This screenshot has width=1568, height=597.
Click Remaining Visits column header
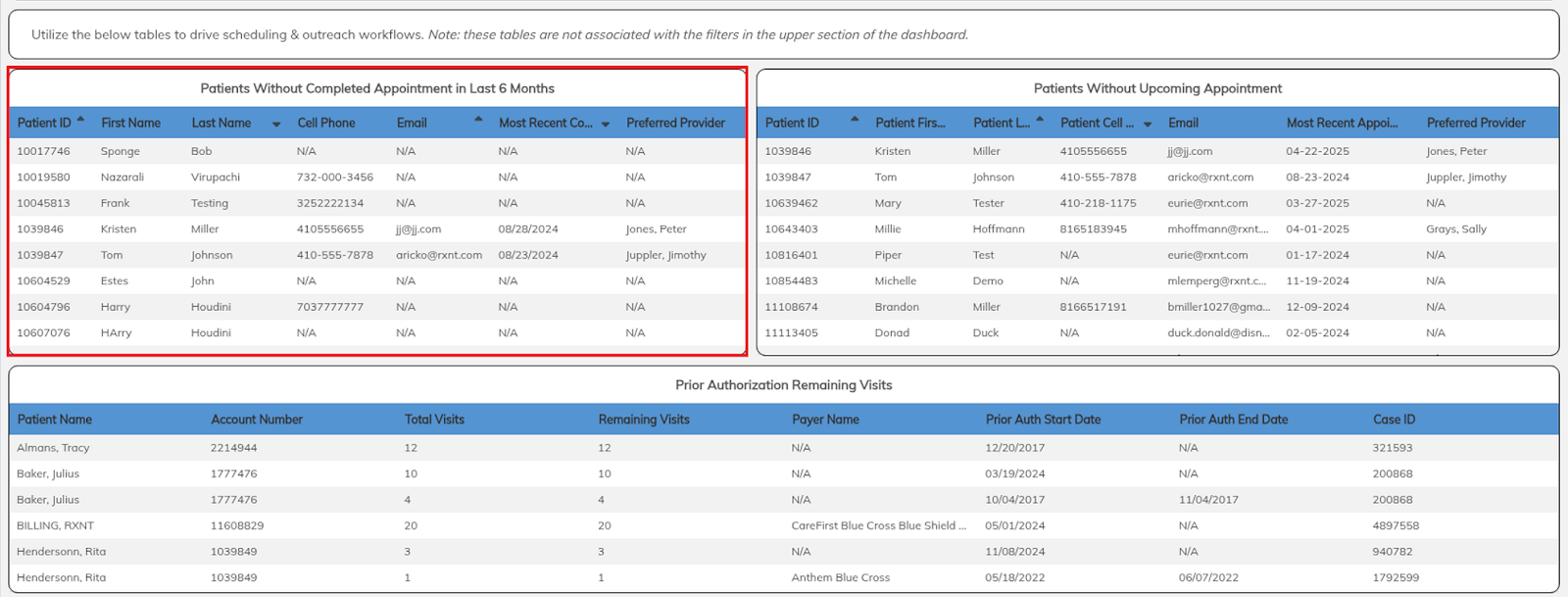coord(644,419)
